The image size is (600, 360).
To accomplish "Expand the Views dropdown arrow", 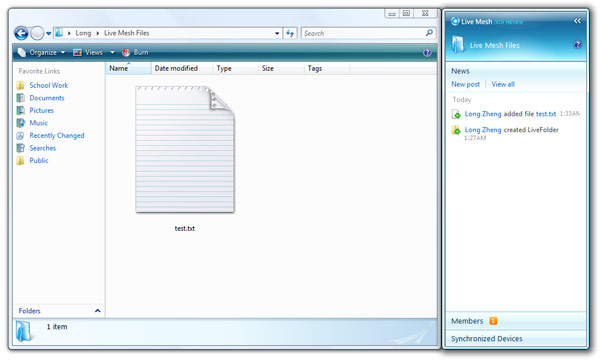I will click(112, 52).
